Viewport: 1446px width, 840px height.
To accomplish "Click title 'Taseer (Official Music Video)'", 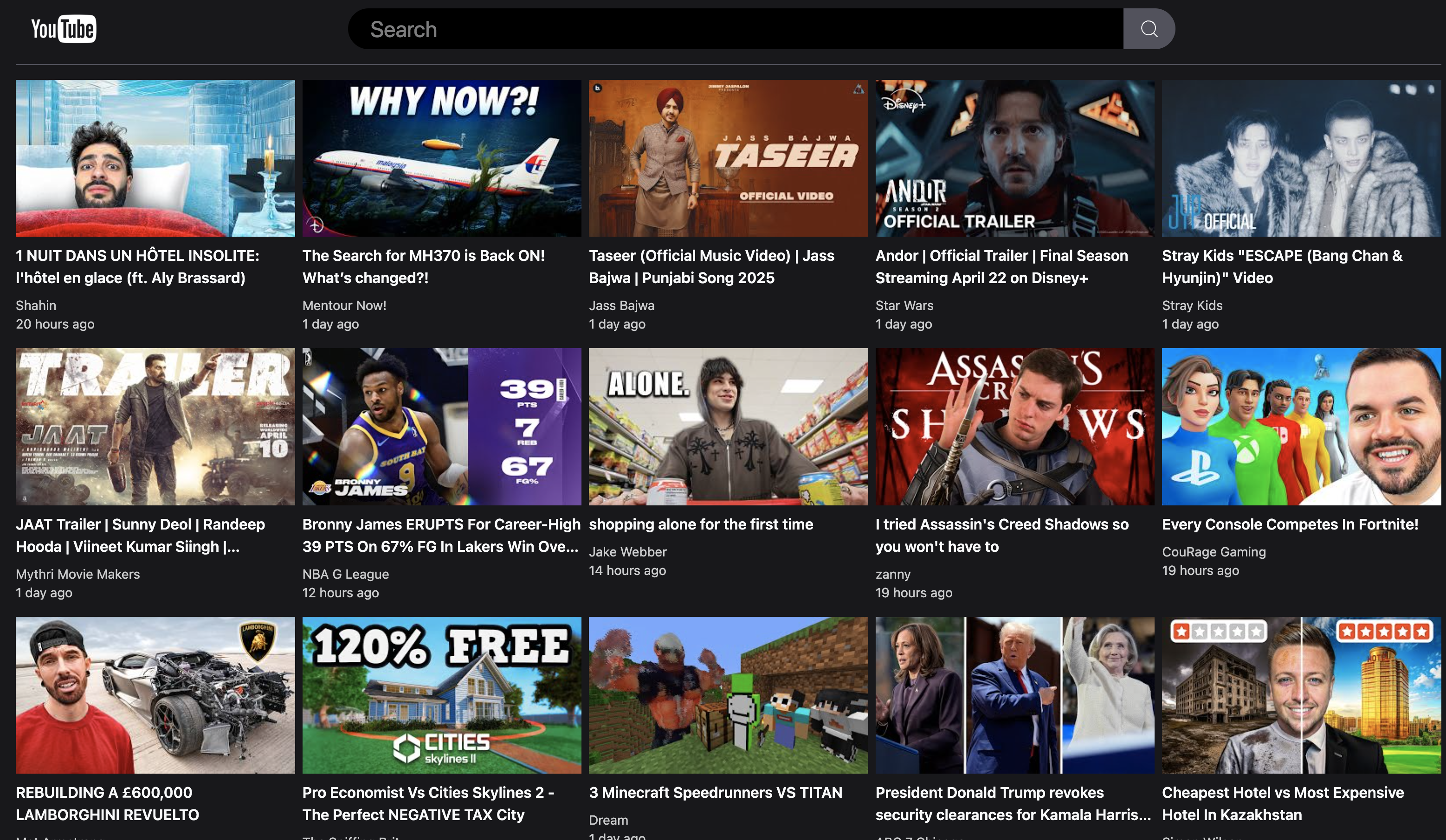I will 711,267.
